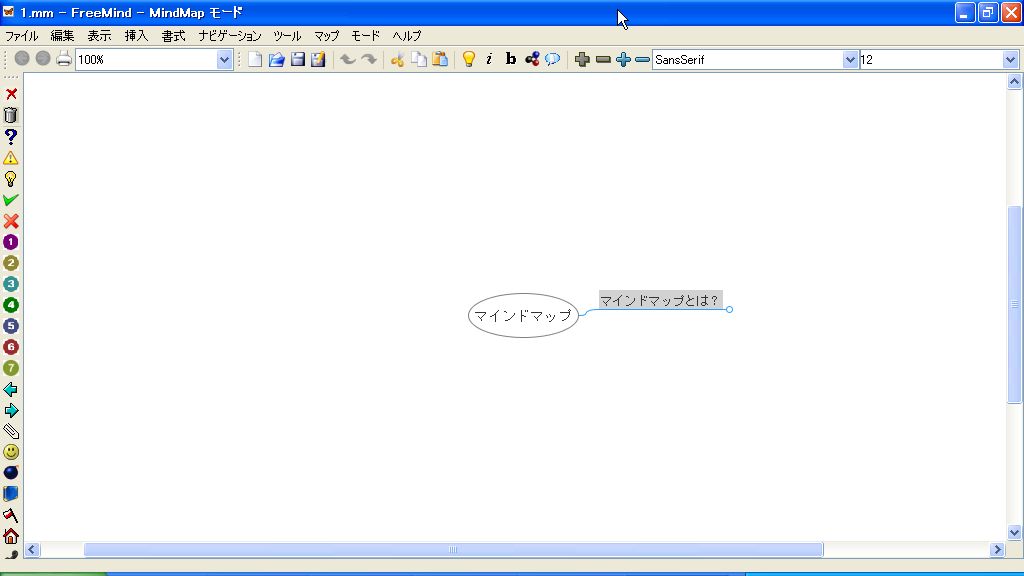This screenshot has height=576, width=1024.
Task: Add the right-pointing arrow icon
Action: [10, 411]
